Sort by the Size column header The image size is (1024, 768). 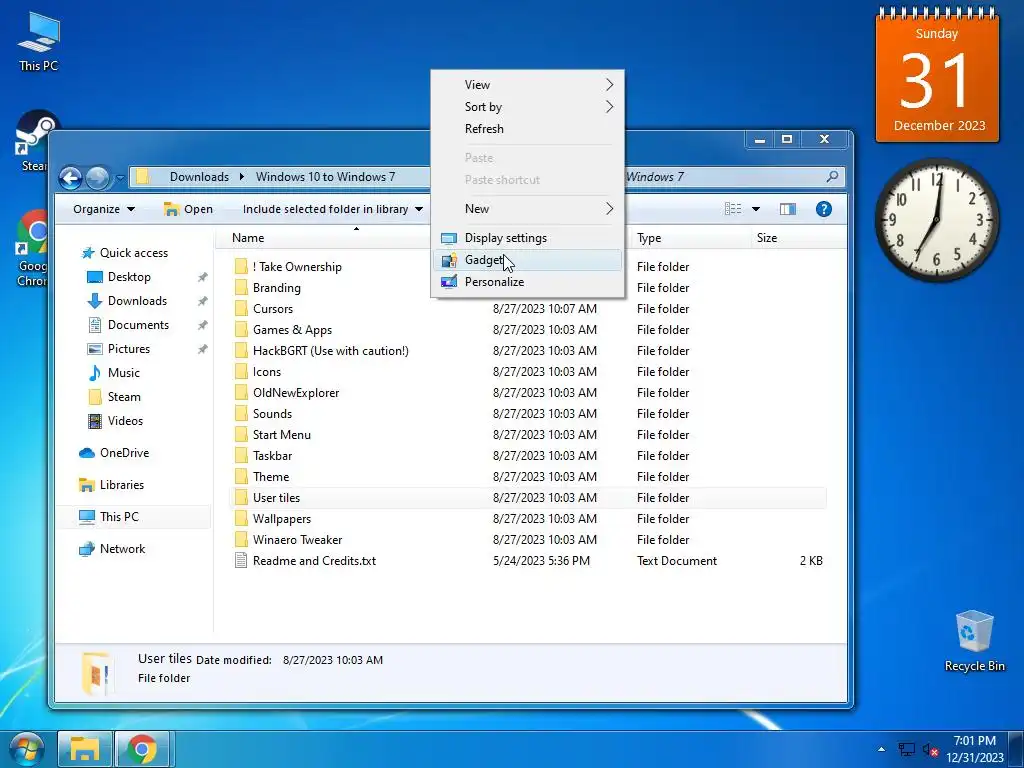(767, 238)
